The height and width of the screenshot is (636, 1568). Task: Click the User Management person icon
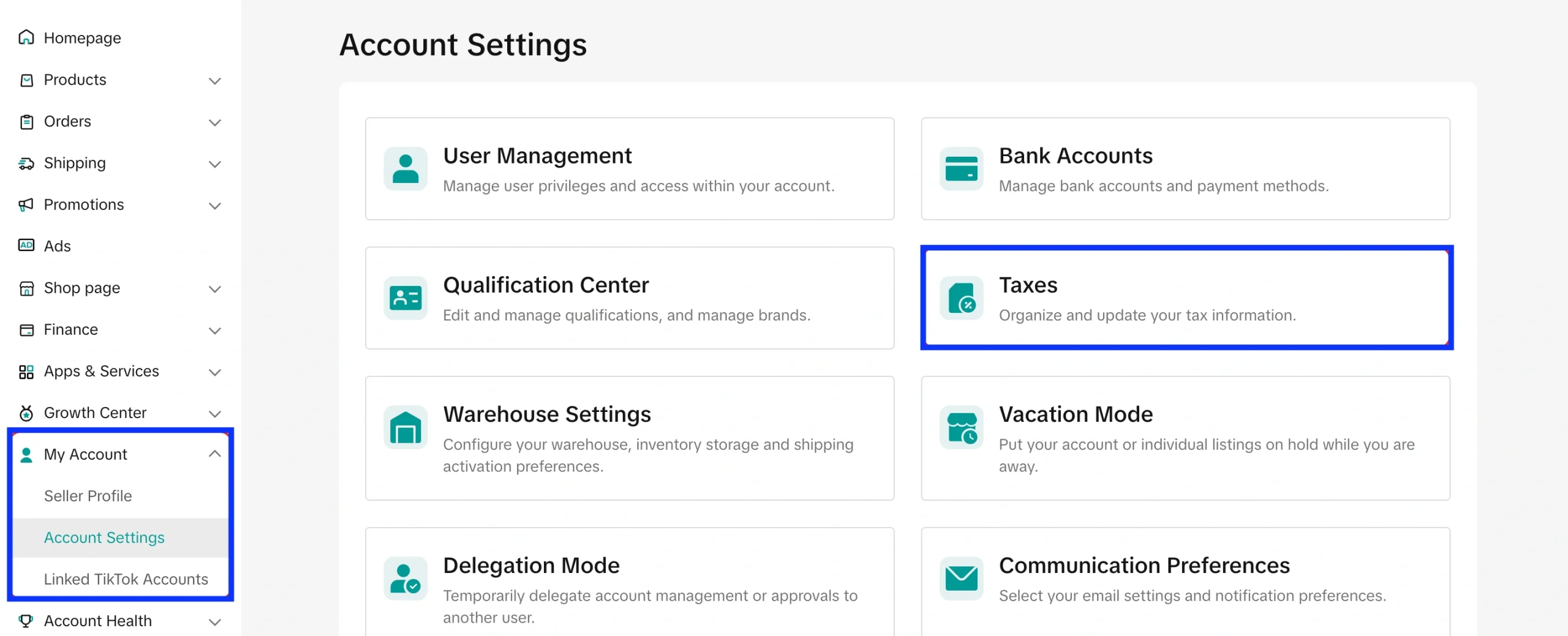point(405,169)
